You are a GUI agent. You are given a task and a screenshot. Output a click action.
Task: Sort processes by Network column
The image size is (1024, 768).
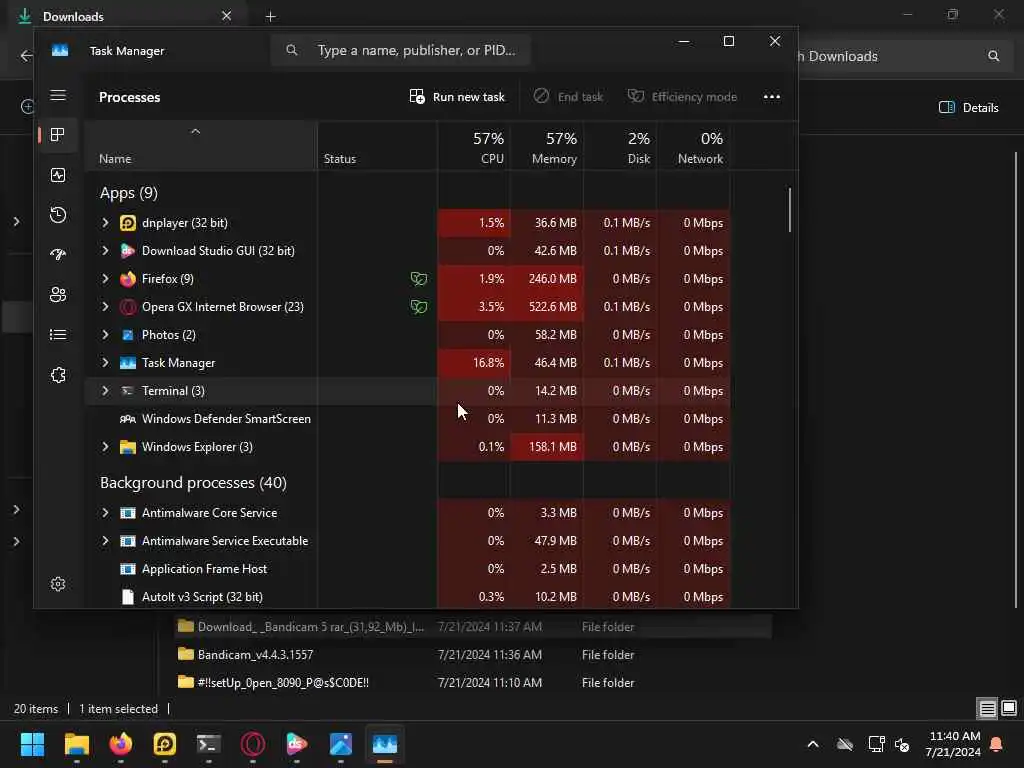coord(694,147)
